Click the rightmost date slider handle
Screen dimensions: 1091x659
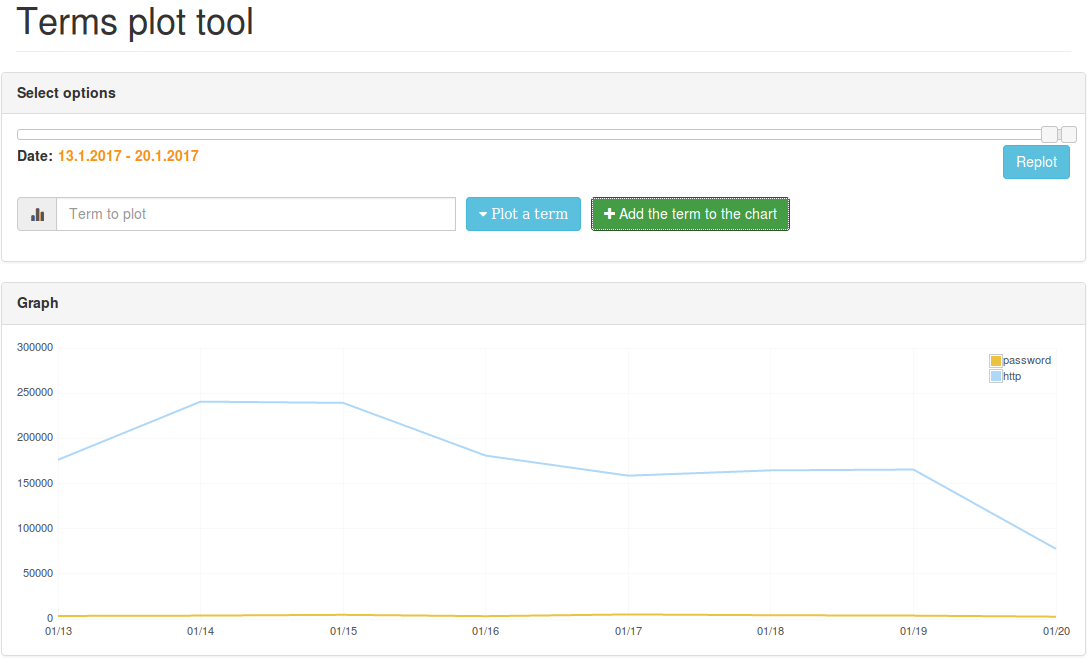(1069, 134)
